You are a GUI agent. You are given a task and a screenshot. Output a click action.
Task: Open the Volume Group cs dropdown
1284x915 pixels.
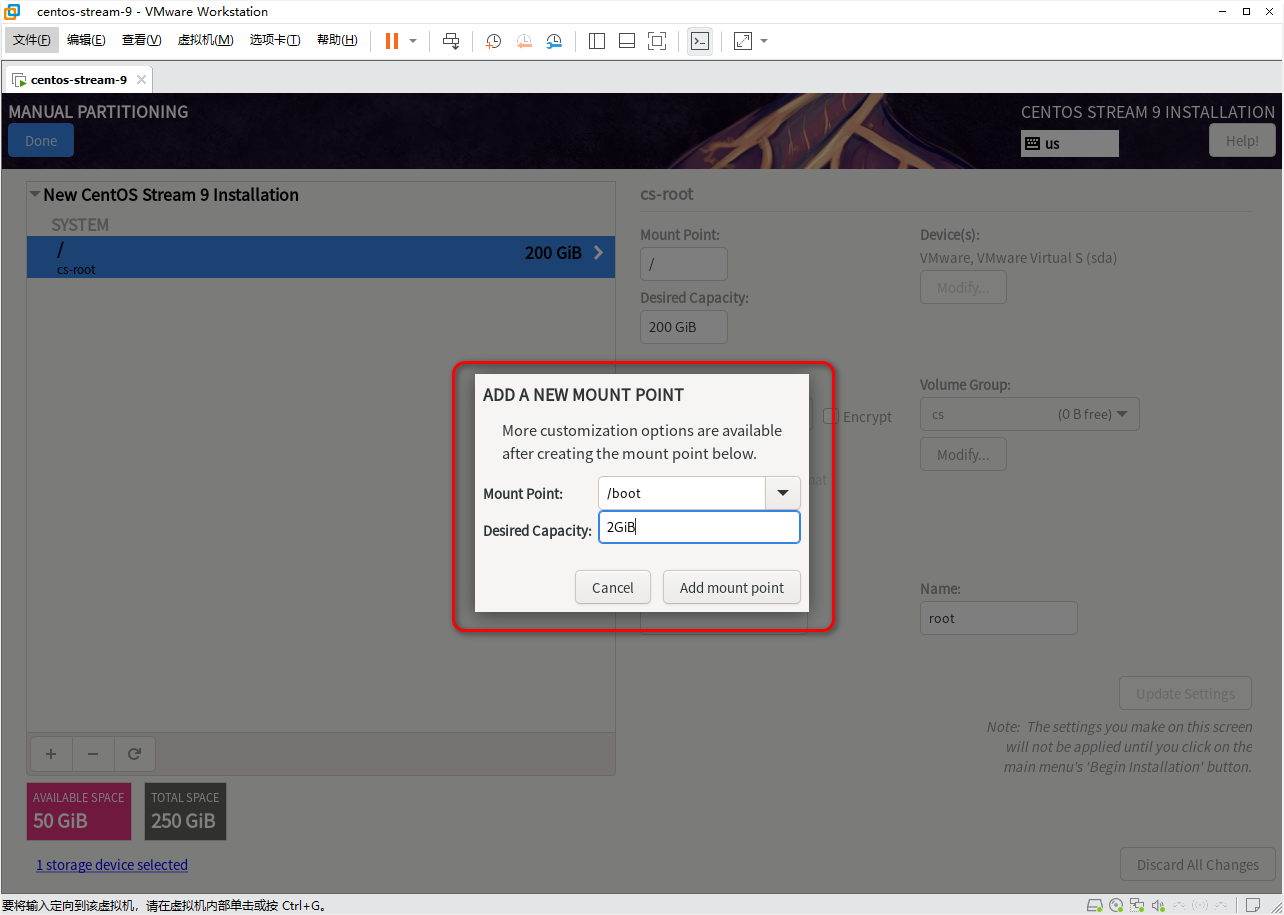click(1029, 414)
